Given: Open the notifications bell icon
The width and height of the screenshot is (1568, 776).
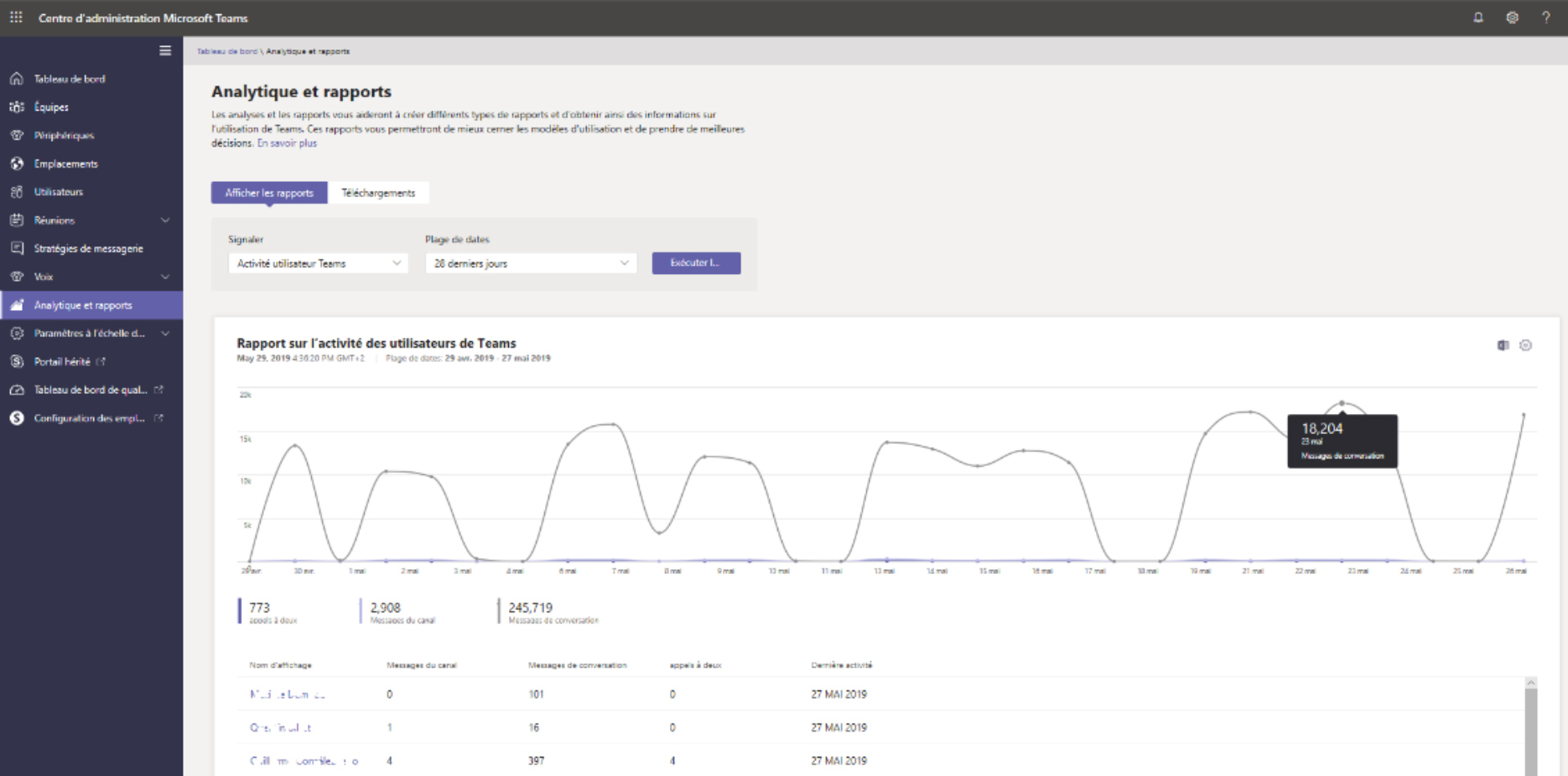Looking at the screenshot, I should [1478, 18].
